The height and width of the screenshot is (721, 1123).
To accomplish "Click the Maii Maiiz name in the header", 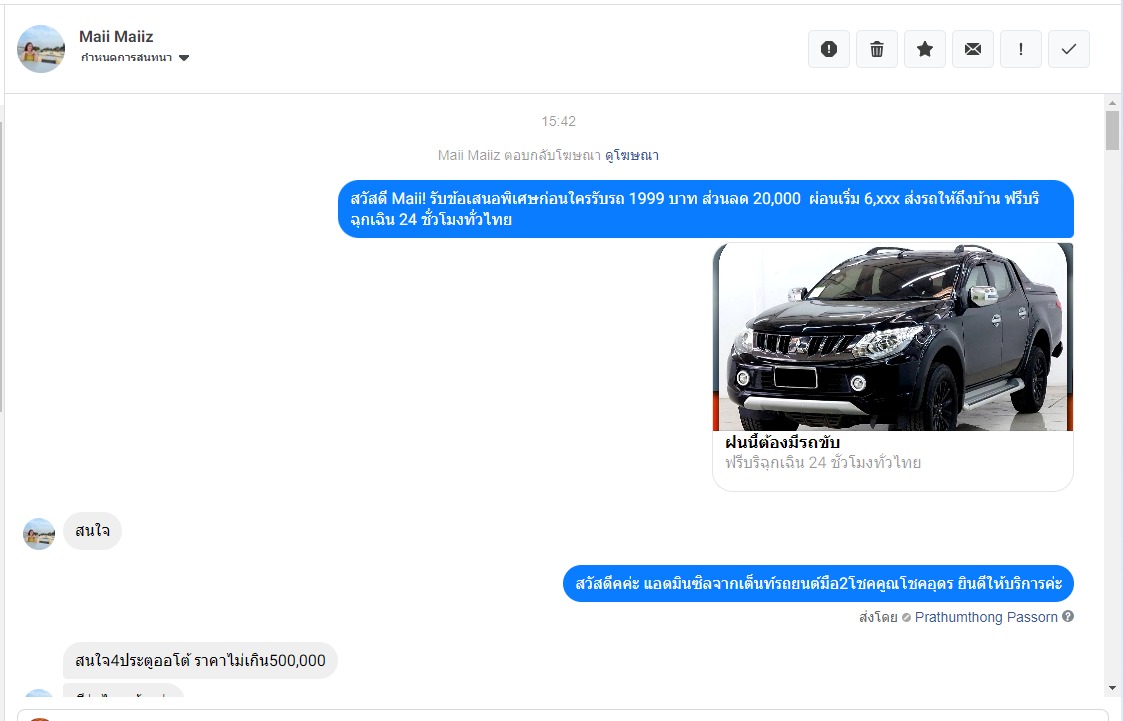I will (x=116, y=37).
